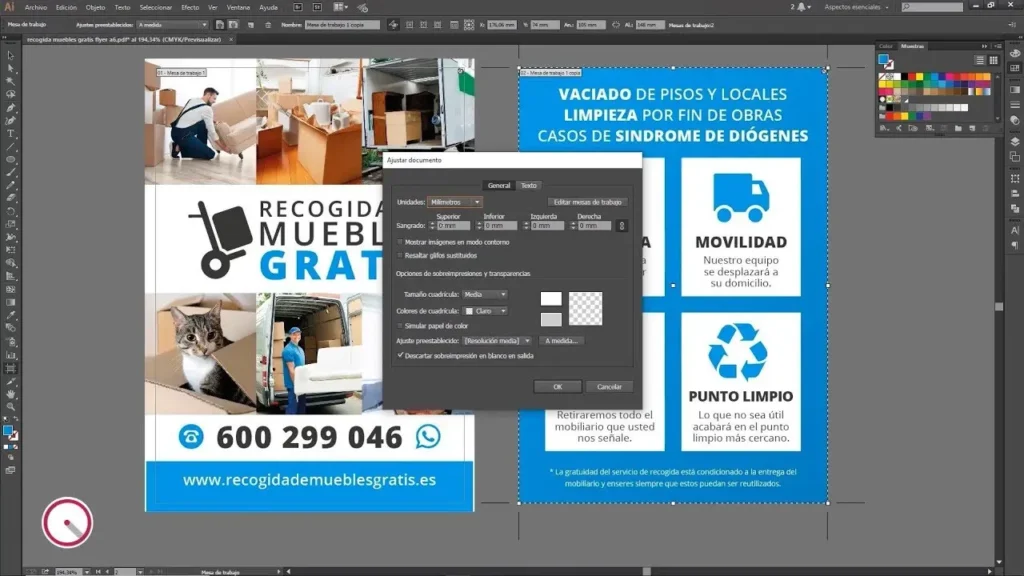This screenshot has height=576, width=1024.
Task: Check Resaltar glifos sustituidos option
Action: (401, 255)
